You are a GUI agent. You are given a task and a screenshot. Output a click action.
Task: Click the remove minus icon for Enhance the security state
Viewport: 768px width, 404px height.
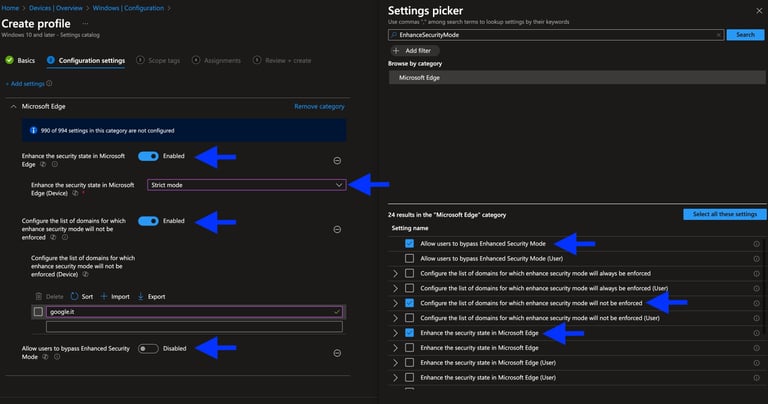tap(337, 161)
